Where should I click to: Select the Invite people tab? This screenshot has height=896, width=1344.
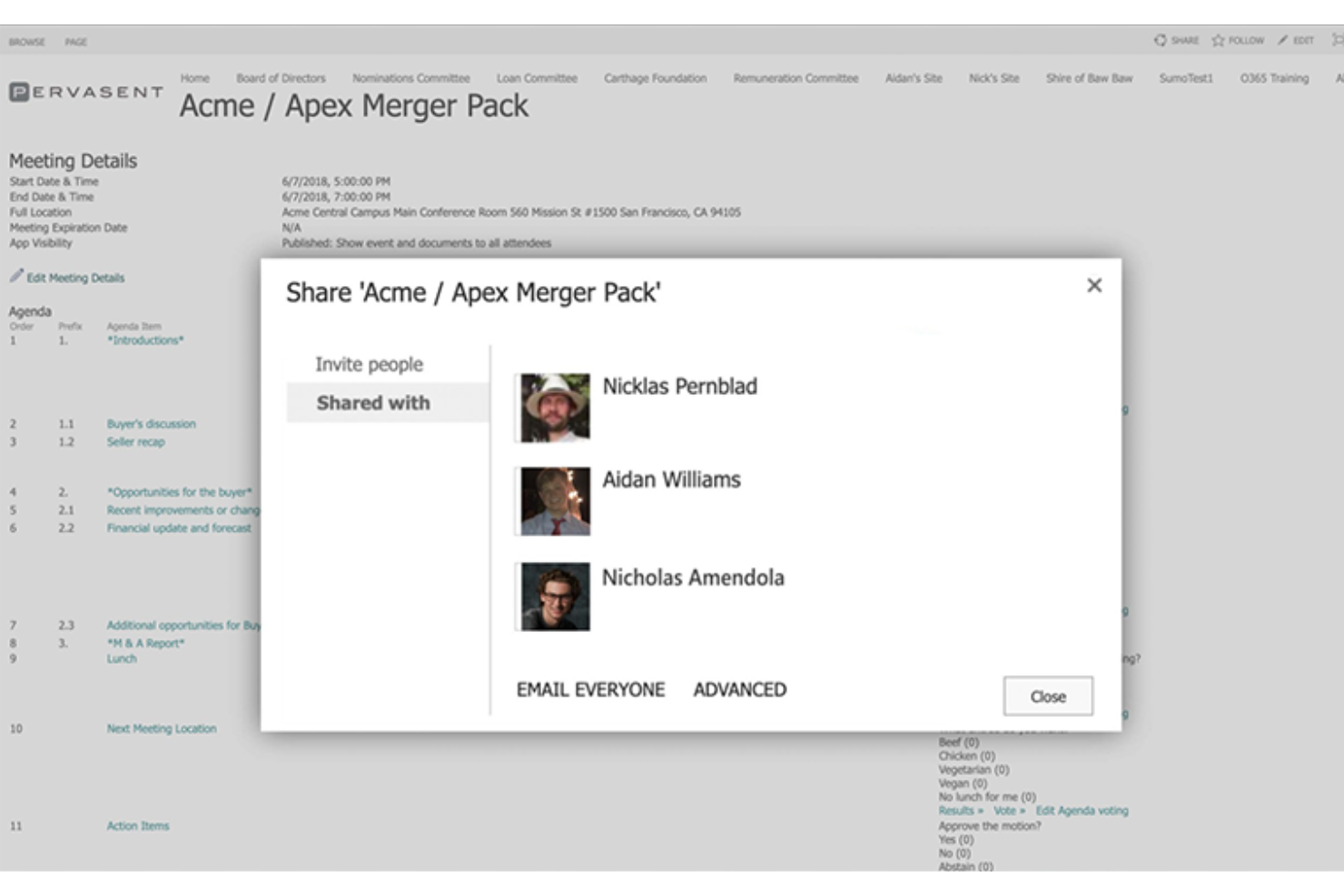point(369,364)
